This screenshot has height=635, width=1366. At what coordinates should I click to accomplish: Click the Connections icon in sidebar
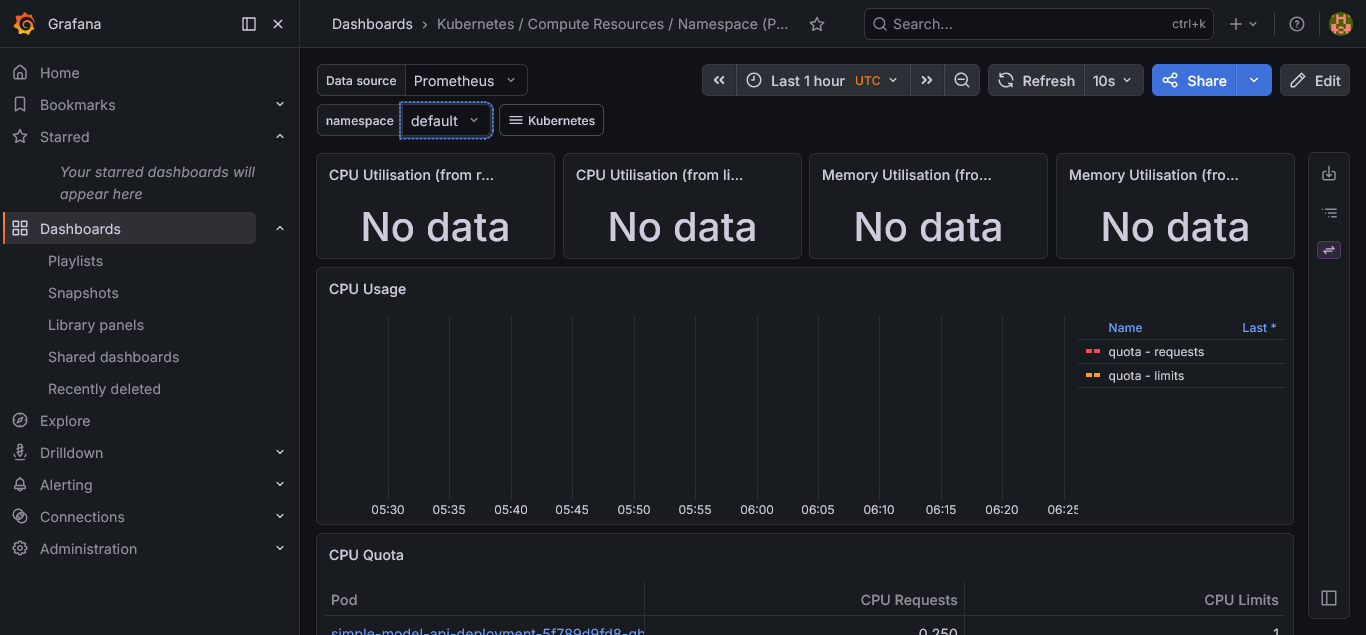[x=20, y=517]
